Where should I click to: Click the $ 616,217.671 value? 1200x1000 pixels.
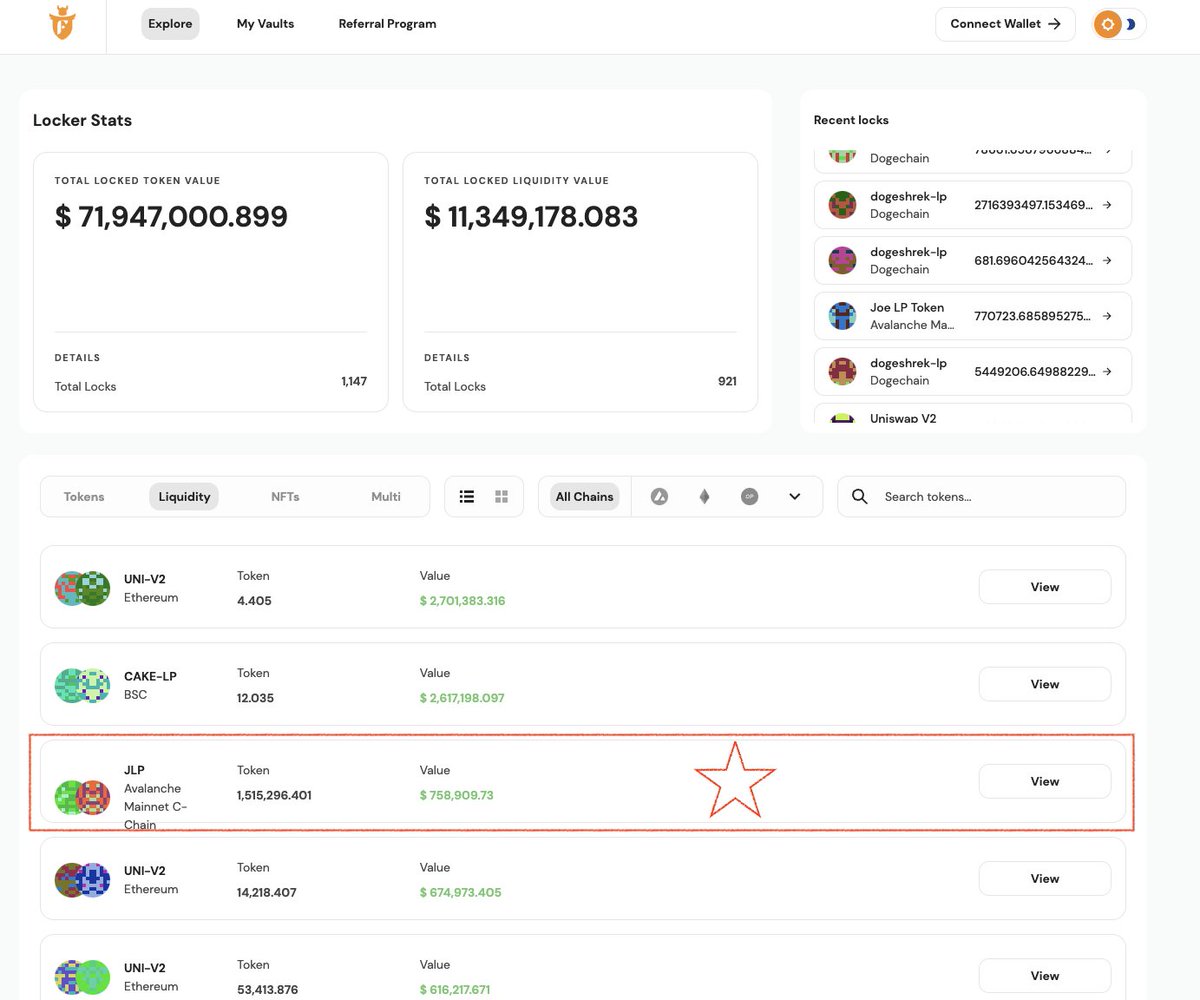pos(455,989)
